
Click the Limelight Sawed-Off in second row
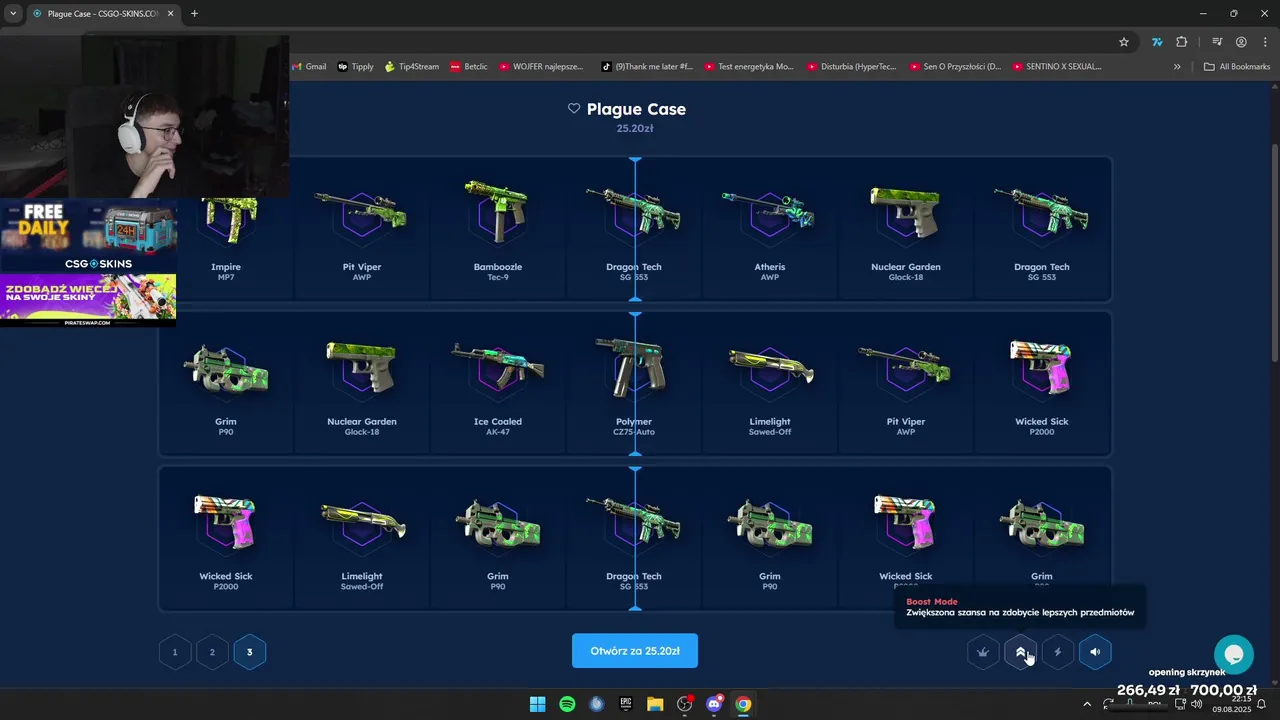(770, 385)
